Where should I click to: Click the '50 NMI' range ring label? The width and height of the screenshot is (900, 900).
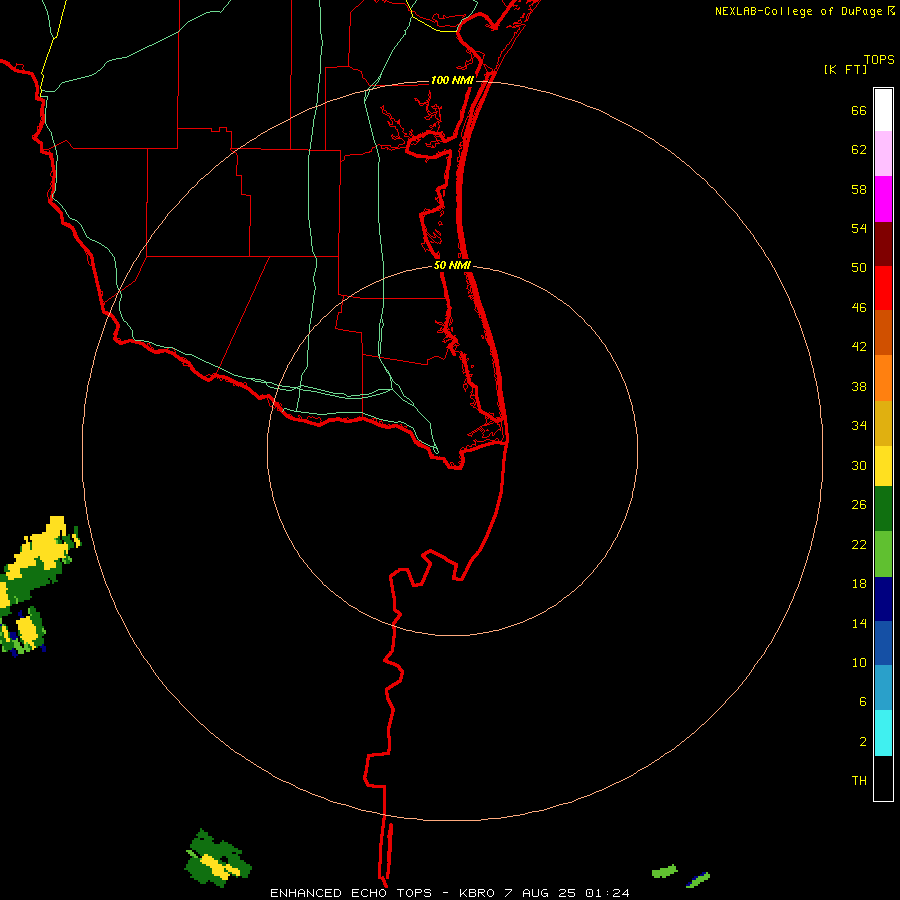click(452, 265)
